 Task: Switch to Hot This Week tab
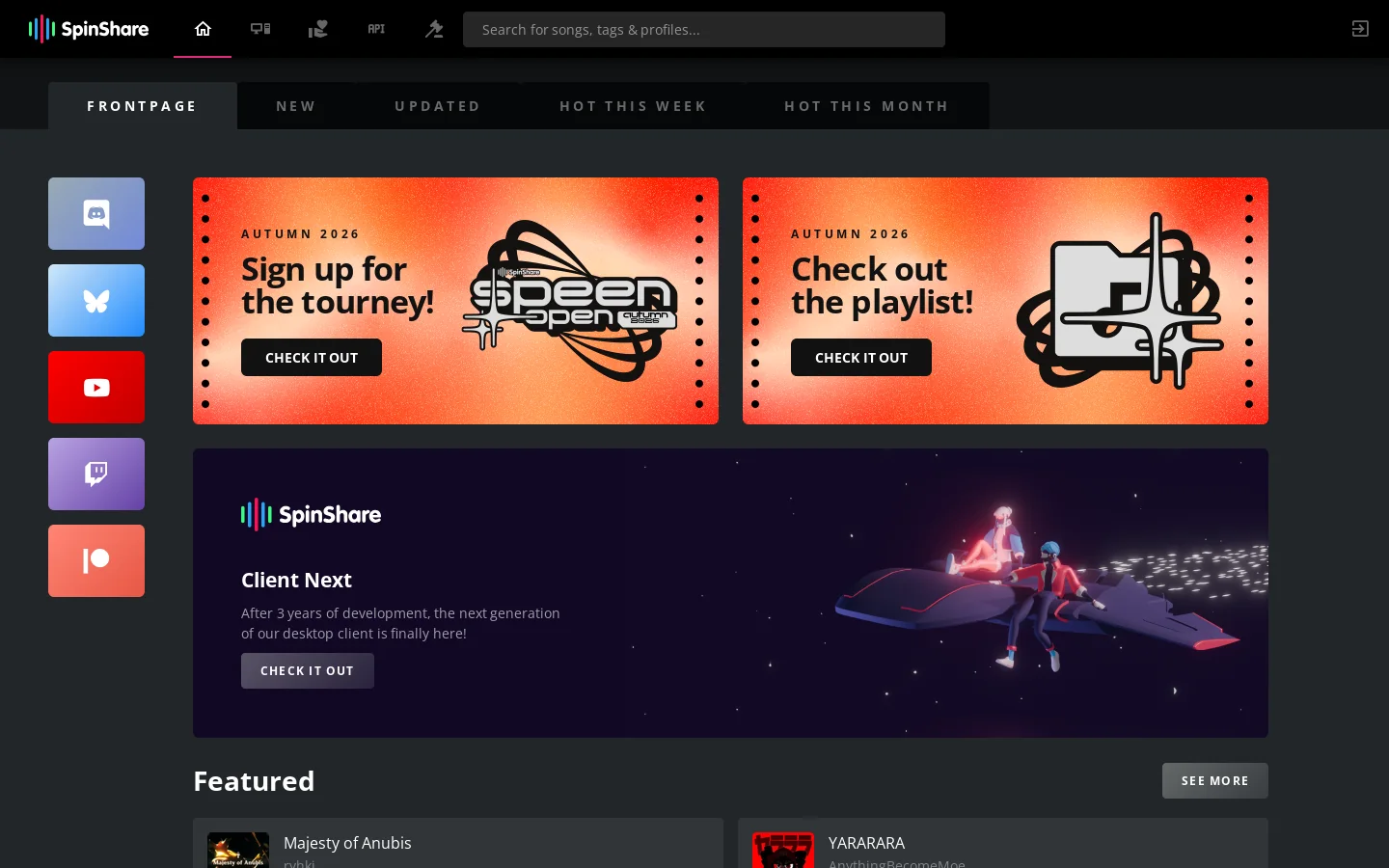(x=633, y=106)
